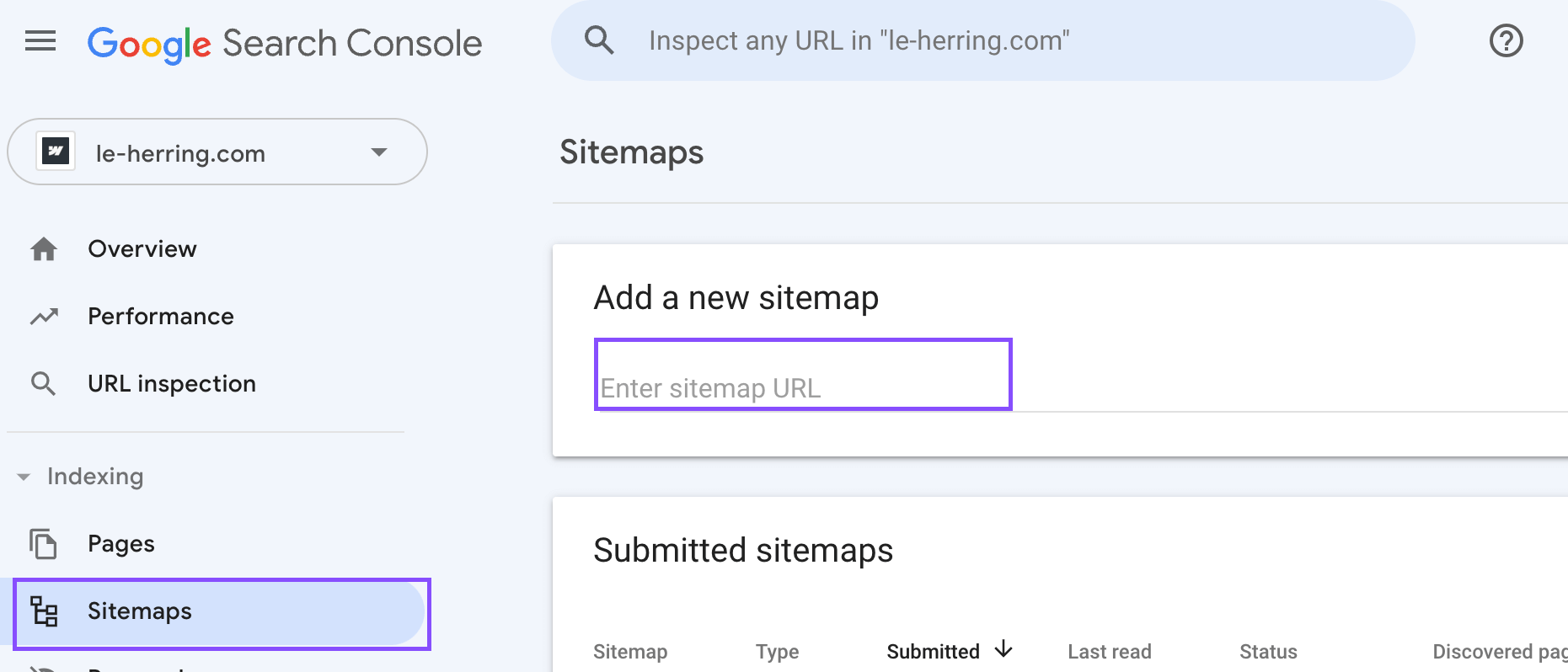Viewport: 1568px width, 672px height.
Task: Click the Status column header
Action: [x=1268, y=652]
